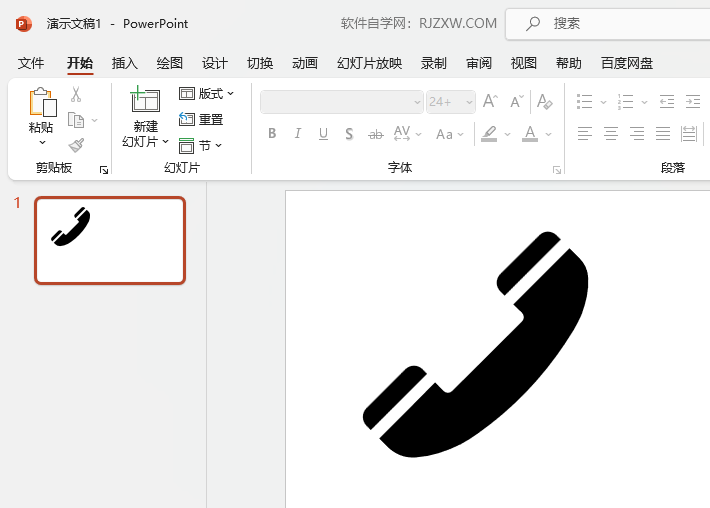Open the Change Case dropdown arrow
The height and width of the screenshot is (508, 710).
[x=461, y=134]
